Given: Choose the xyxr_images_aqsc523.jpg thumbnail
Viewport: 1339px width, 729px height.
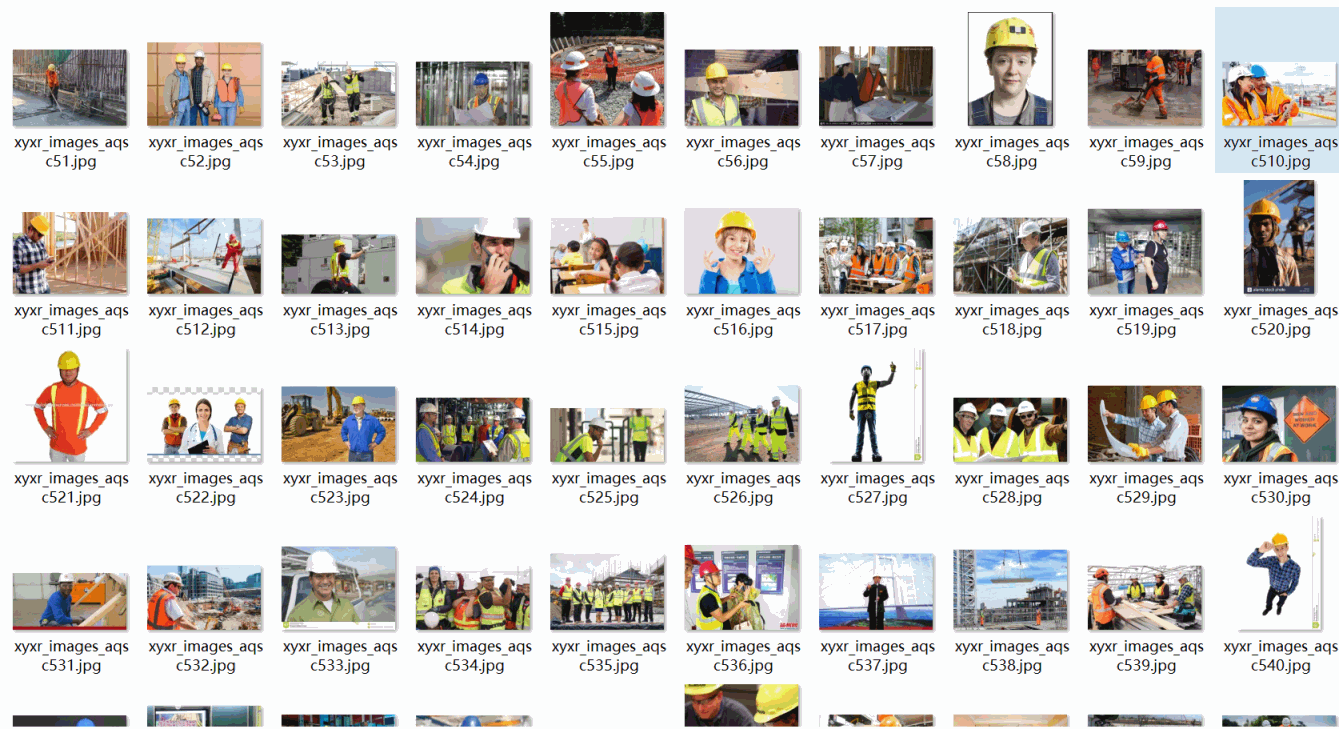Looking at the screenshot, I should [339, 424].
